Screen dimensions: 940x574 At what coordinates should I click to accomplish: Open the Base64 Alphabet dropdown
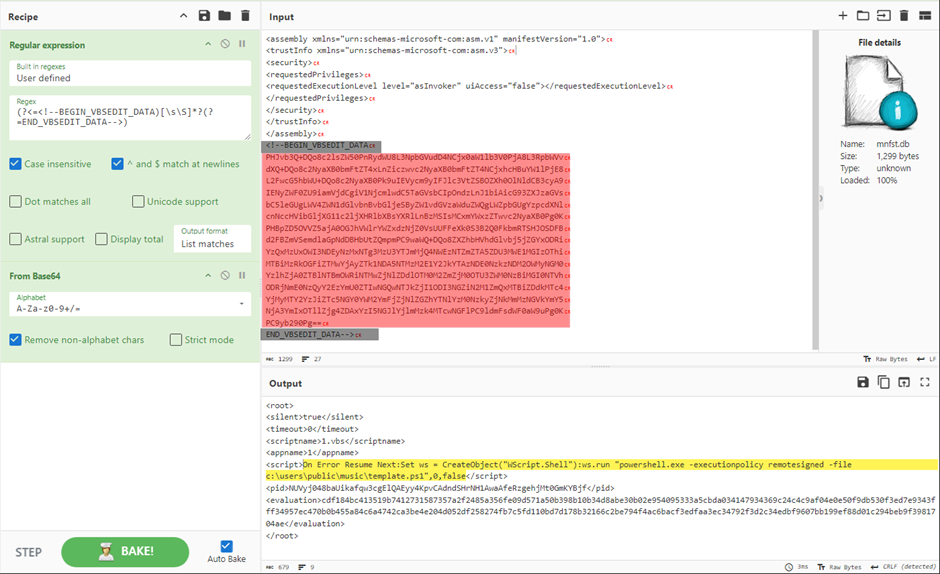(130, 303)
